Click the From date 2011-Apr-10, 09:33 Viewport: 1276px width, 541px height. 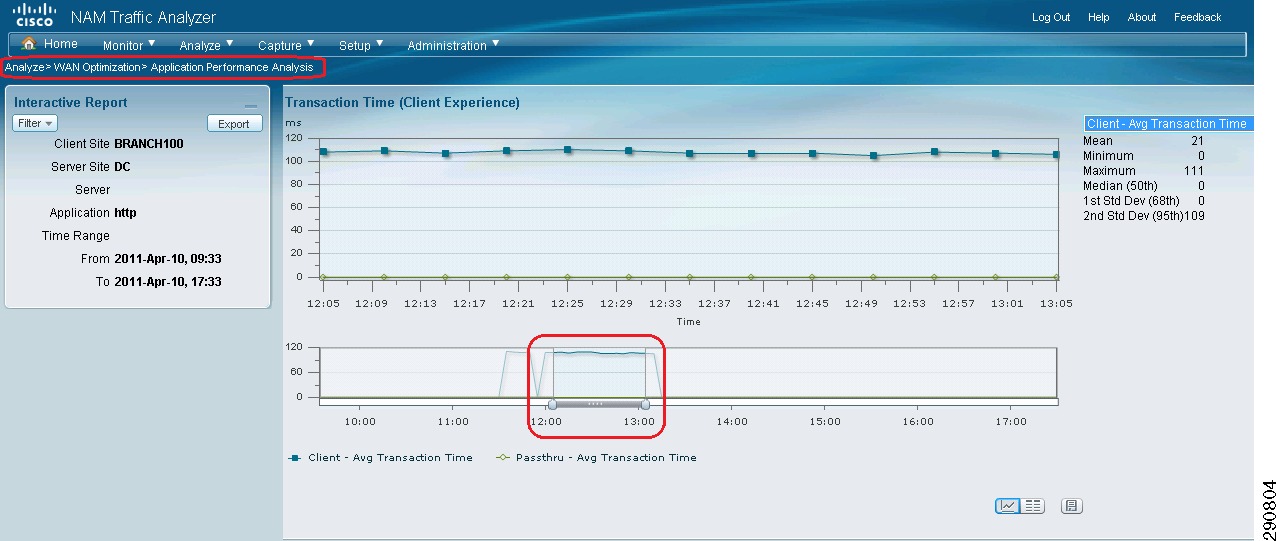click(x=168, y=259)
